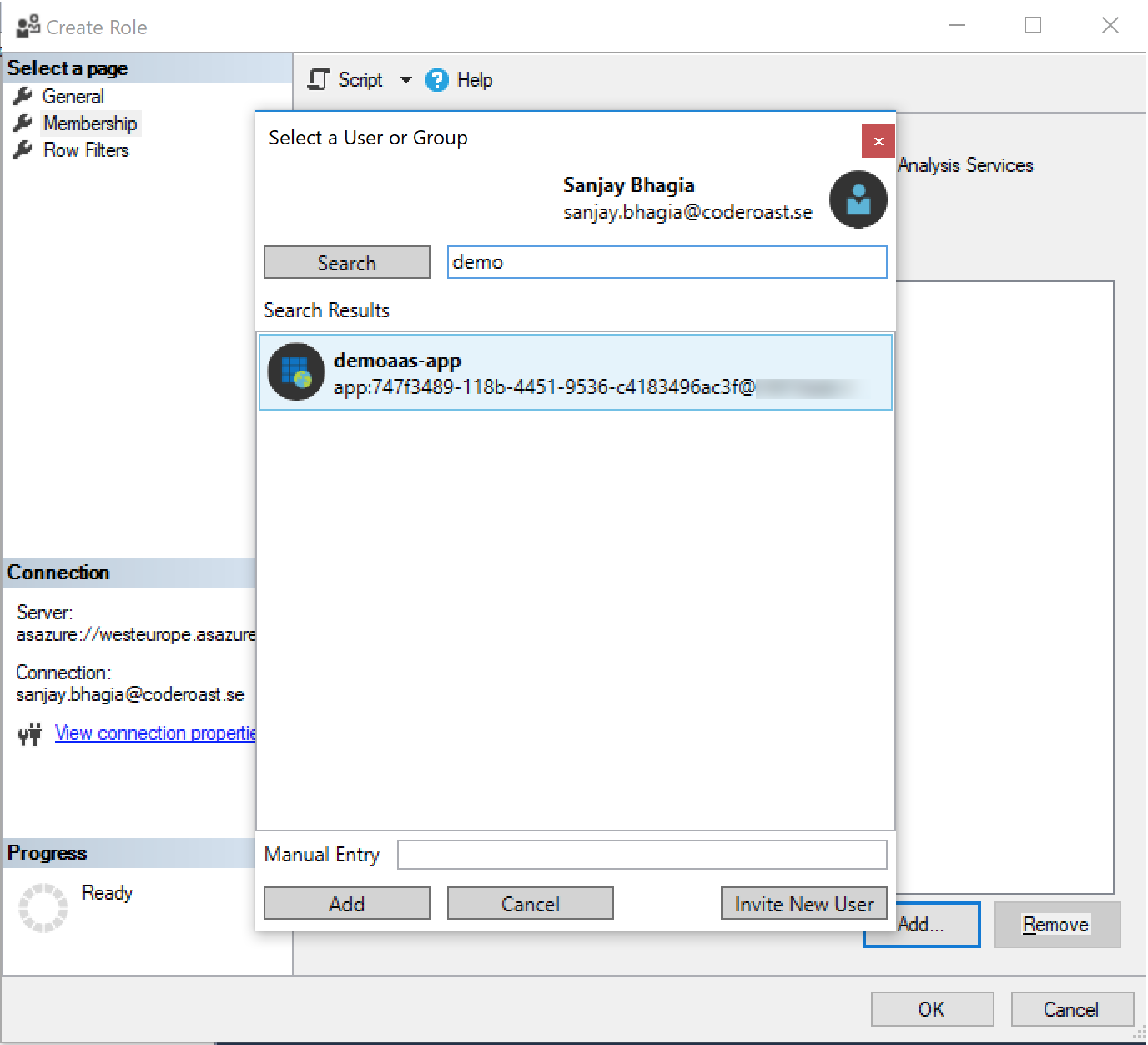Image resolution: width=1148 pixels, height=1045 pixels.
Task: Select the Membership page
Action: point(90,124)
